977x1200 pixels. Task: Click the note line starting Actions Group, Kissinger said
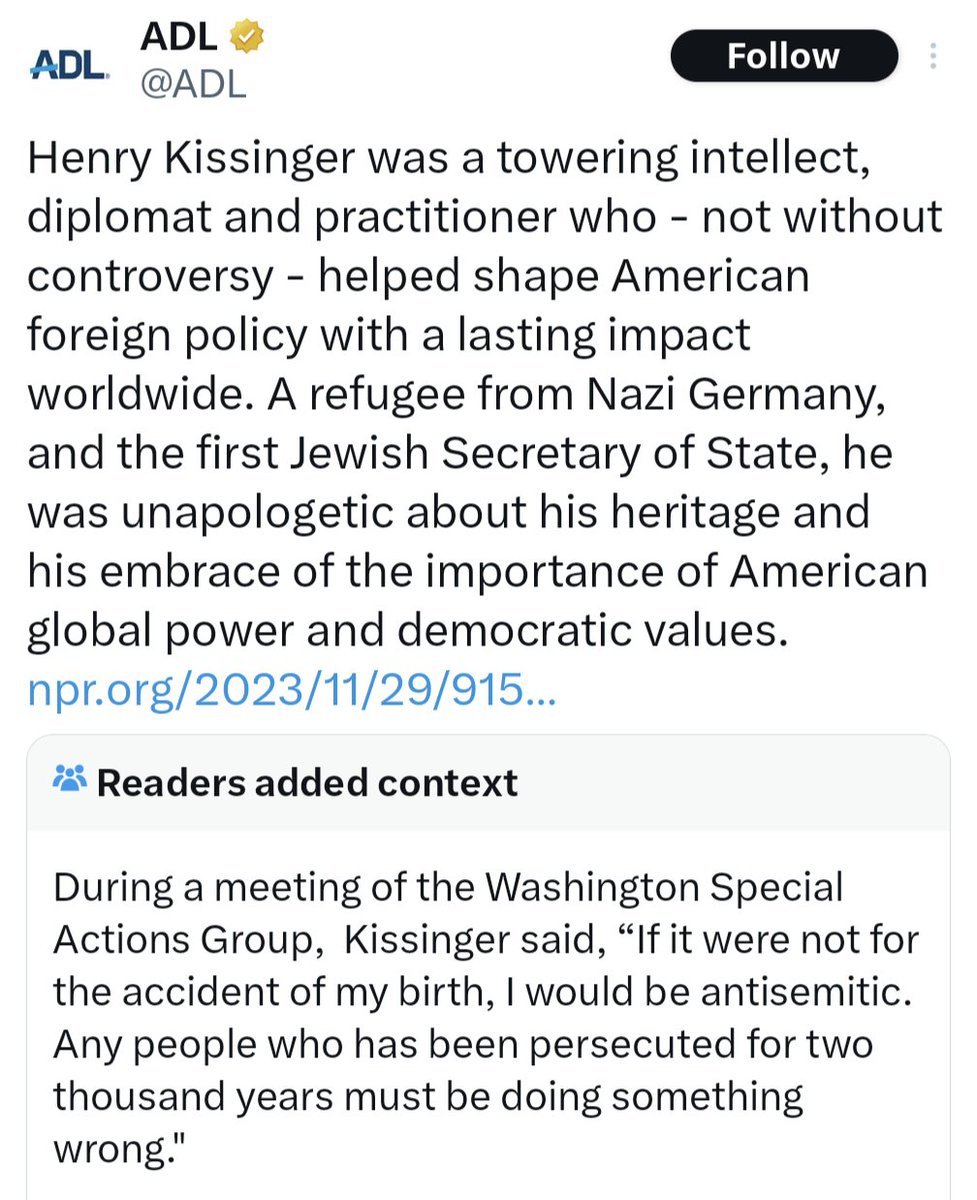(x=485, y=939)
